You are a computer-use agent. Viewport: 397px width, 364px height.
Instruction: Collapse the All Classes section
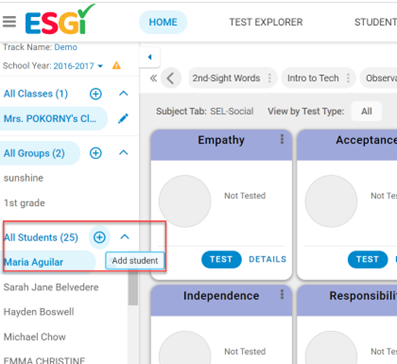(x=124, y=93)
